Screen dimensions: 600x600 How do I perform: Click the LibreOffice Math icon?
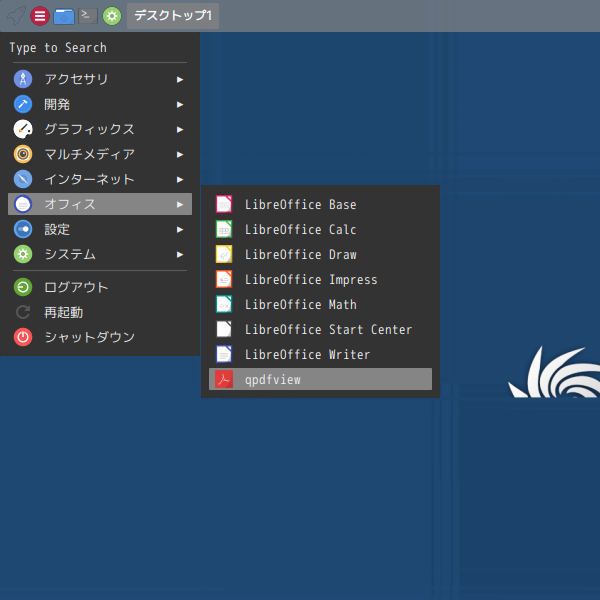224,304
